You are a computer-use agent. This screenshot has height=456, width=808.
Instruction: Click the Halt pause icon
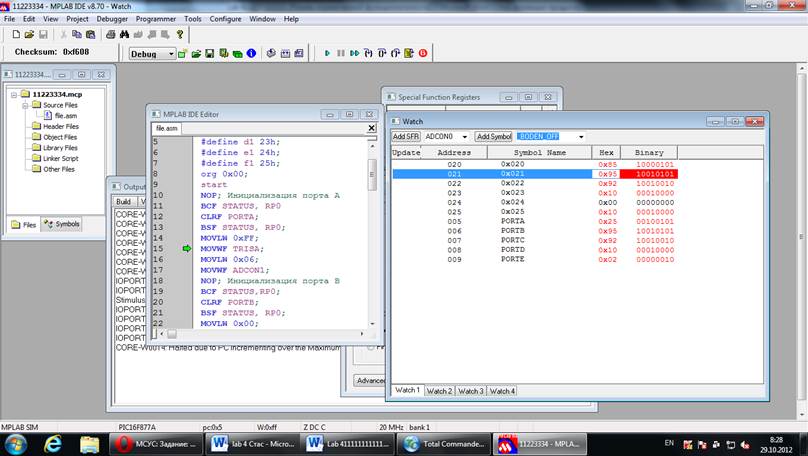pyautogui.click(x=341, y=53)
